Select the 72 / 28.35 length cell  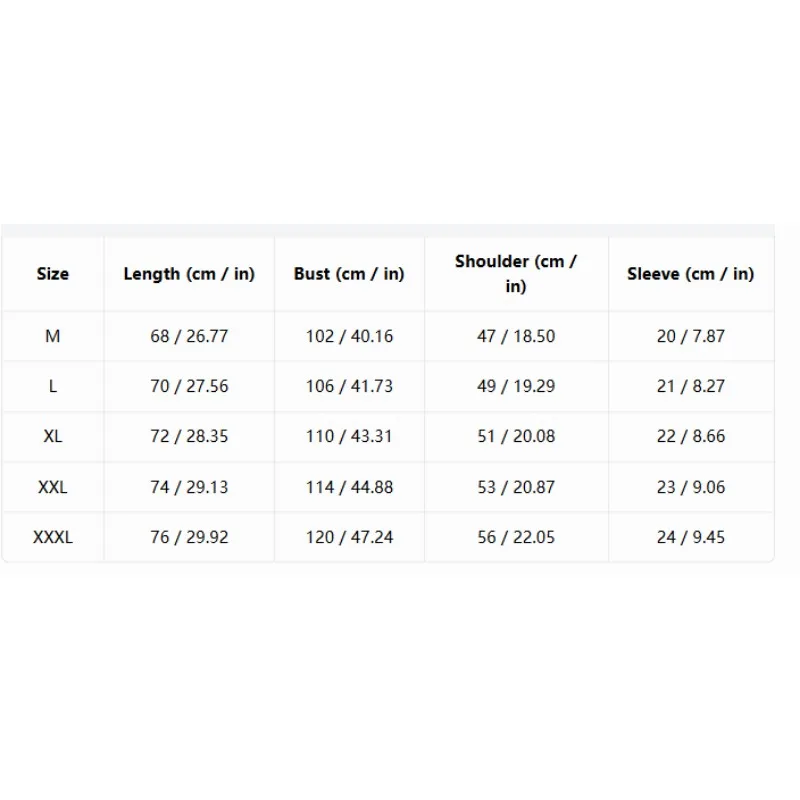tap(189, 436)
